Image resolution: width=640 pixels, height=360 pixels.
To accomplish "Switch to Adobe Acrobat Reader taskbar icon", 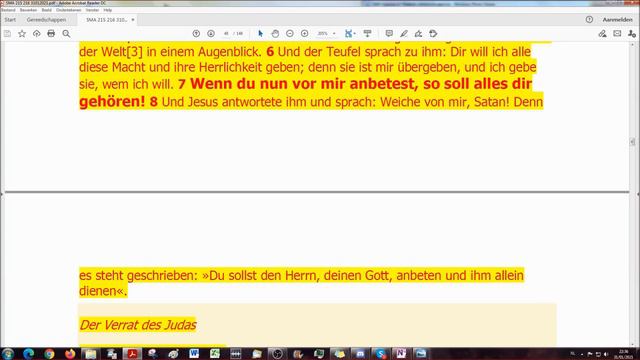I will [132, 353].
